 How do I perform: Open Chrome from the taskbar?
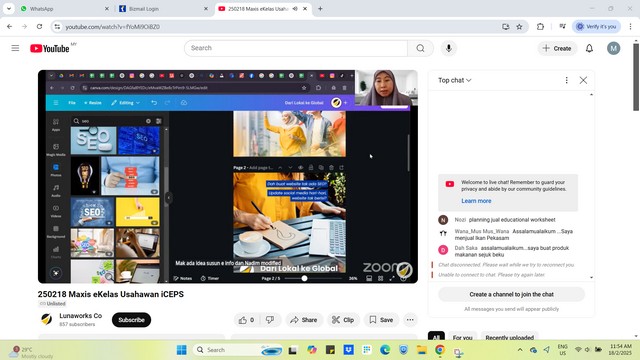pos(440,350)
